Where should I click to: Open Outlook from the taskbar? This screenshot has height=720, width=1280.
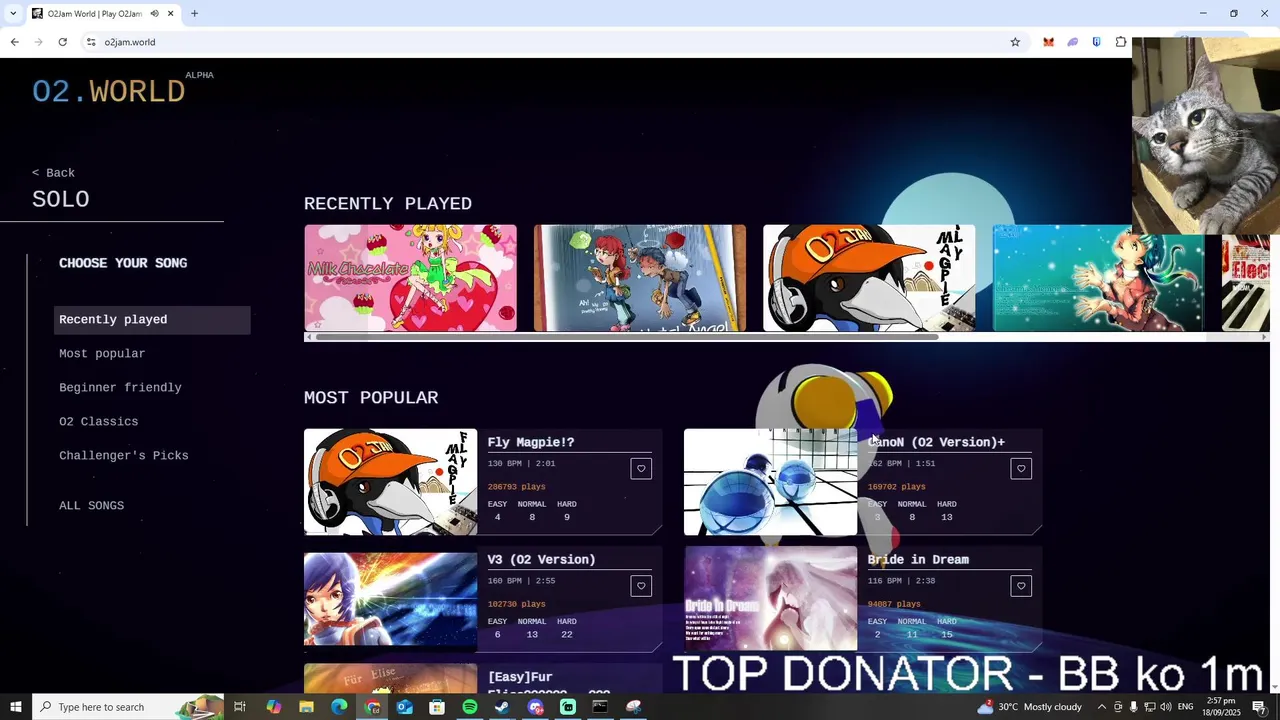click(x=404, y=707)
